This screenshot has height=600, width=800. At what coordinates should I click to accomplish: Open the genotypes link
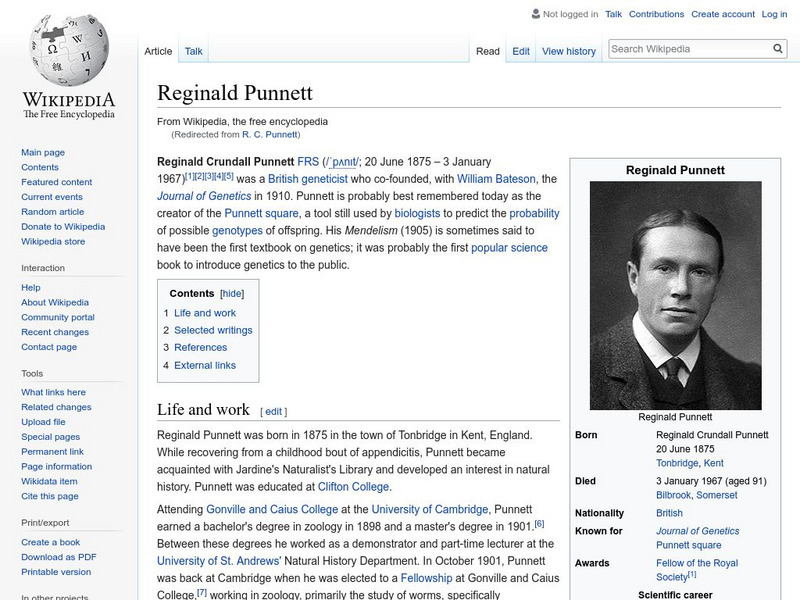[x=237, y=231]
